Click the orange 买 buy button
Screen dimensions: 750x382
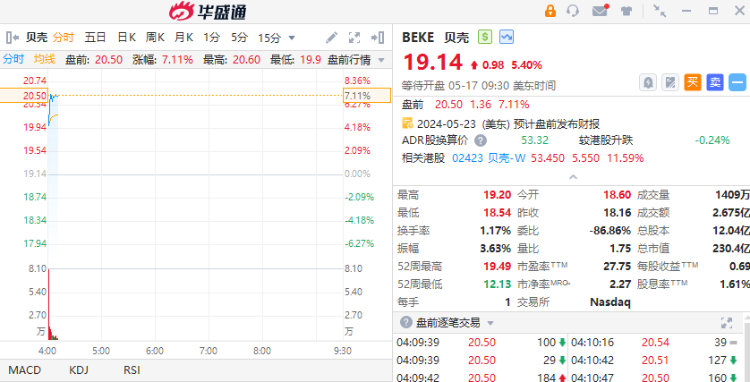pyautogui.click(x=692, y=83)
